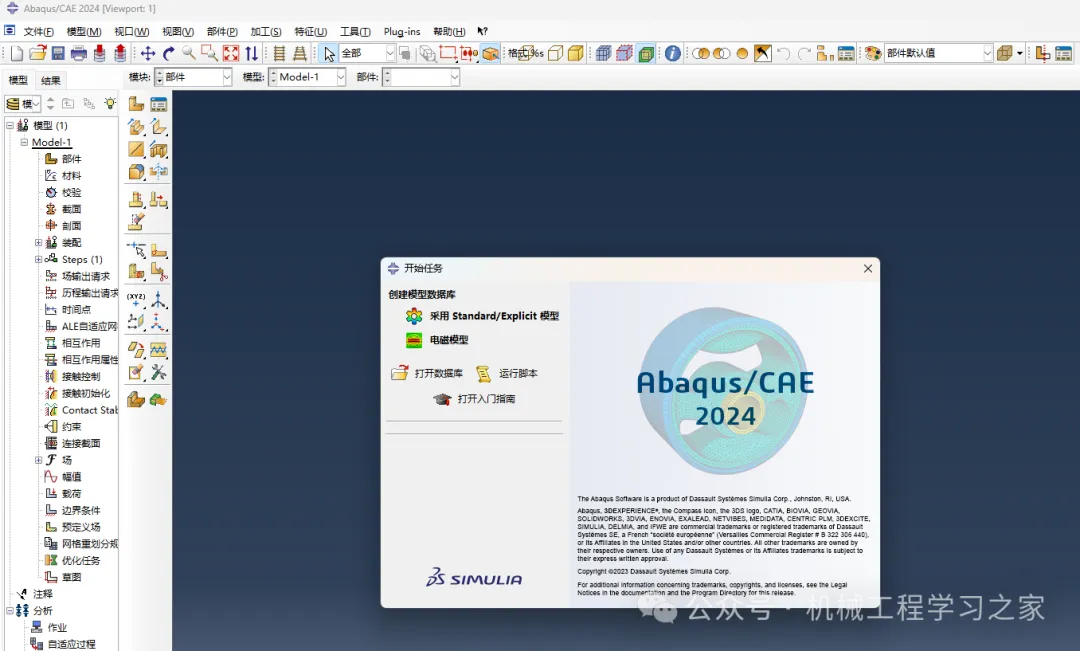Image resolution: width=1080 pixels, height=651 pixels.
Task: Click the Print icon in toolbar
Action: pyautogui.click(x=79, y=53)
